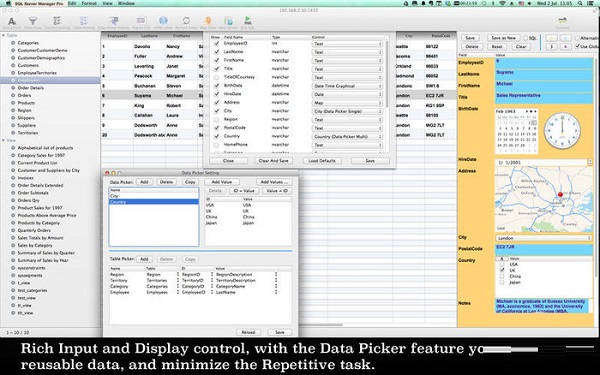Open the Select Font tool
The height and width of the screenshot is (375, 600).
[x=12, y=21]
